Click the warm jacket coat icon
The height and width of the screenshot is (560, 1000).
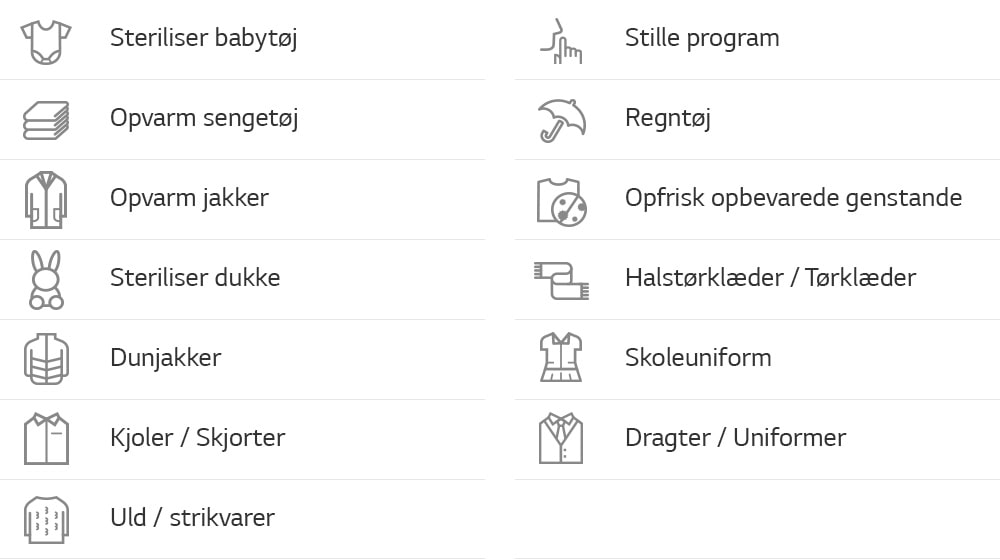click(x=46, y=199)
